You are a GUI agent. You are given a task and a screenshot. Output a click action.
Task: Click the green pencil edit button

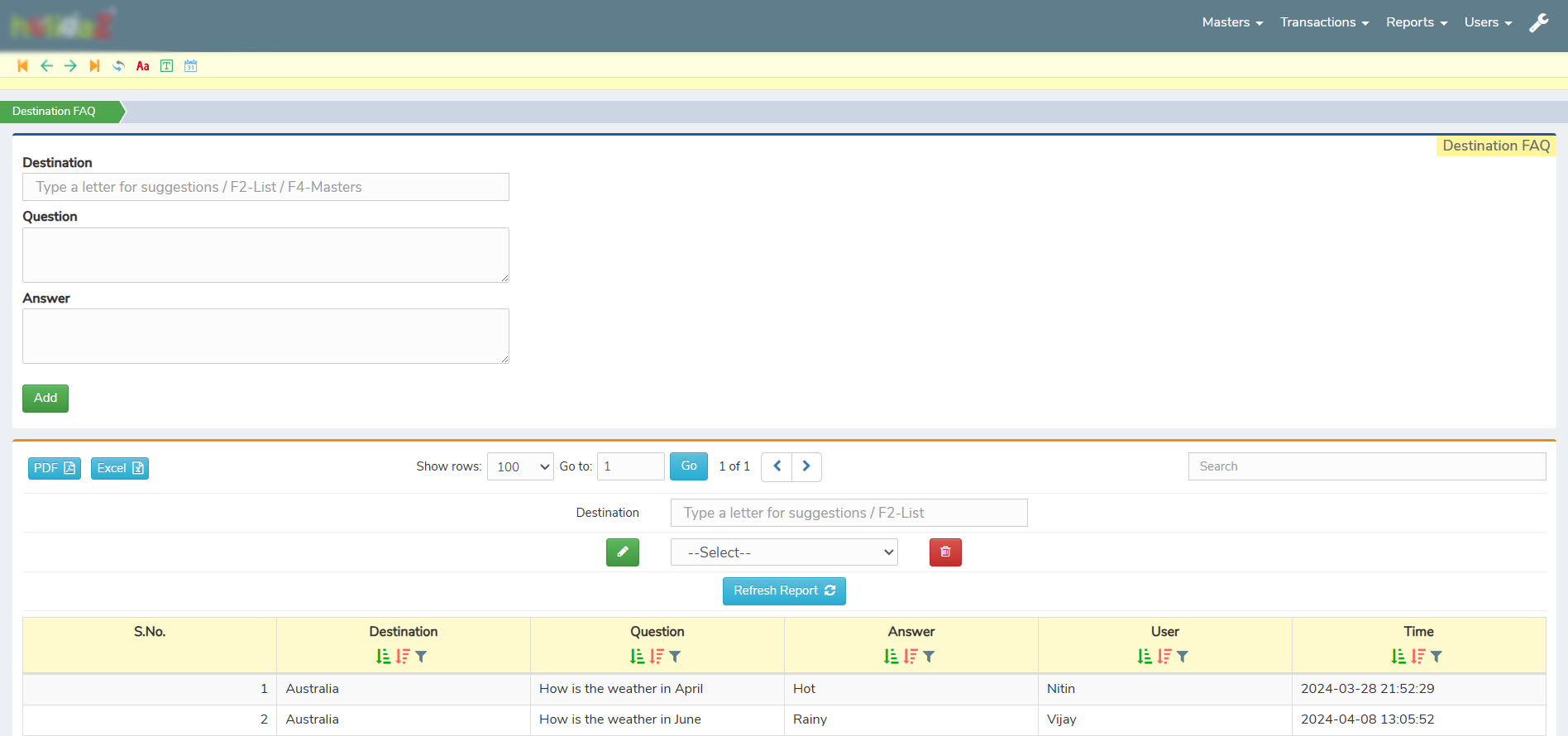point(622,552)
